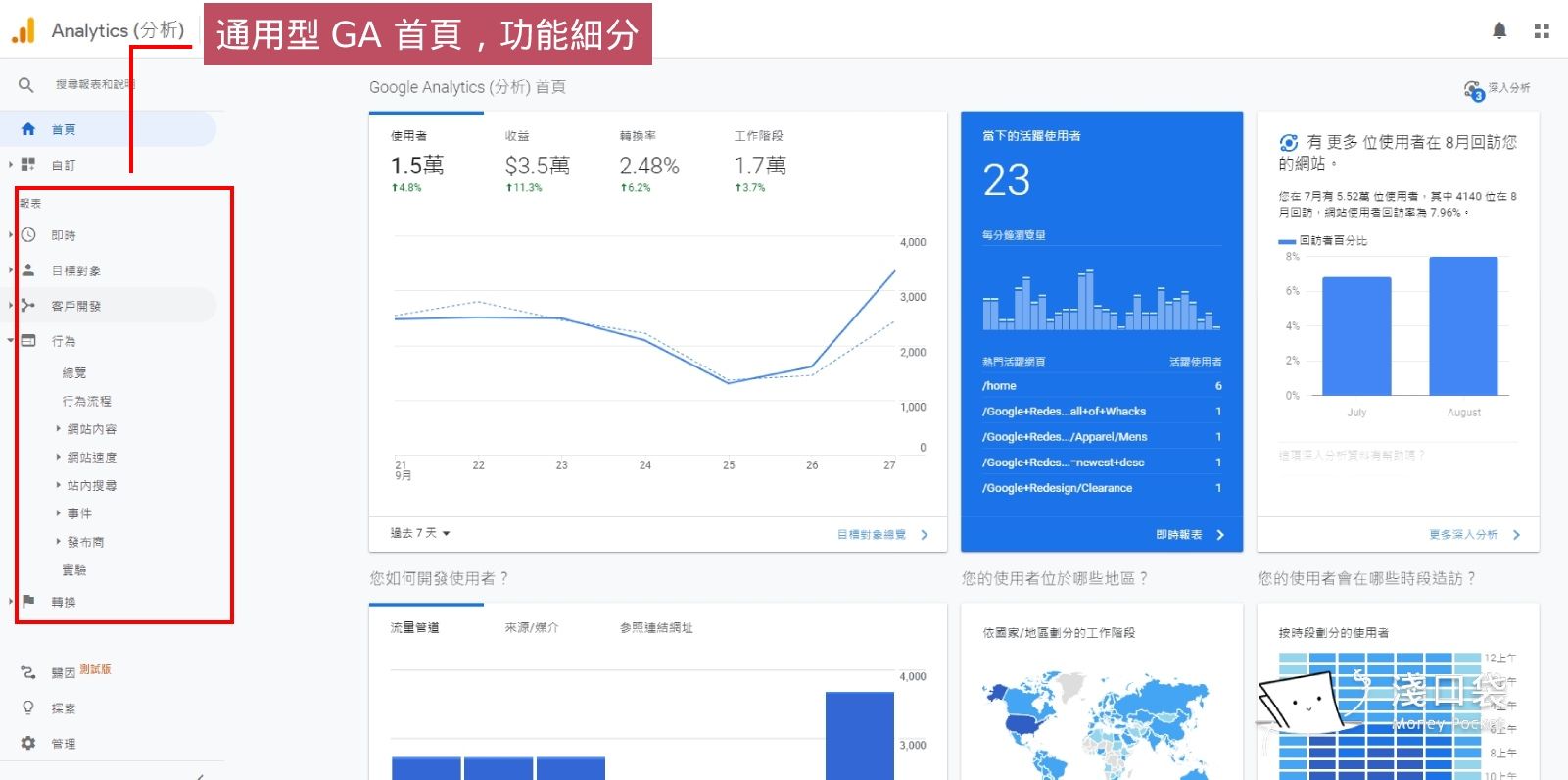This screenshot has width=1568, height=780.
Task: Click the 1.5萬 users value
Action: click(x=417, y=166)
